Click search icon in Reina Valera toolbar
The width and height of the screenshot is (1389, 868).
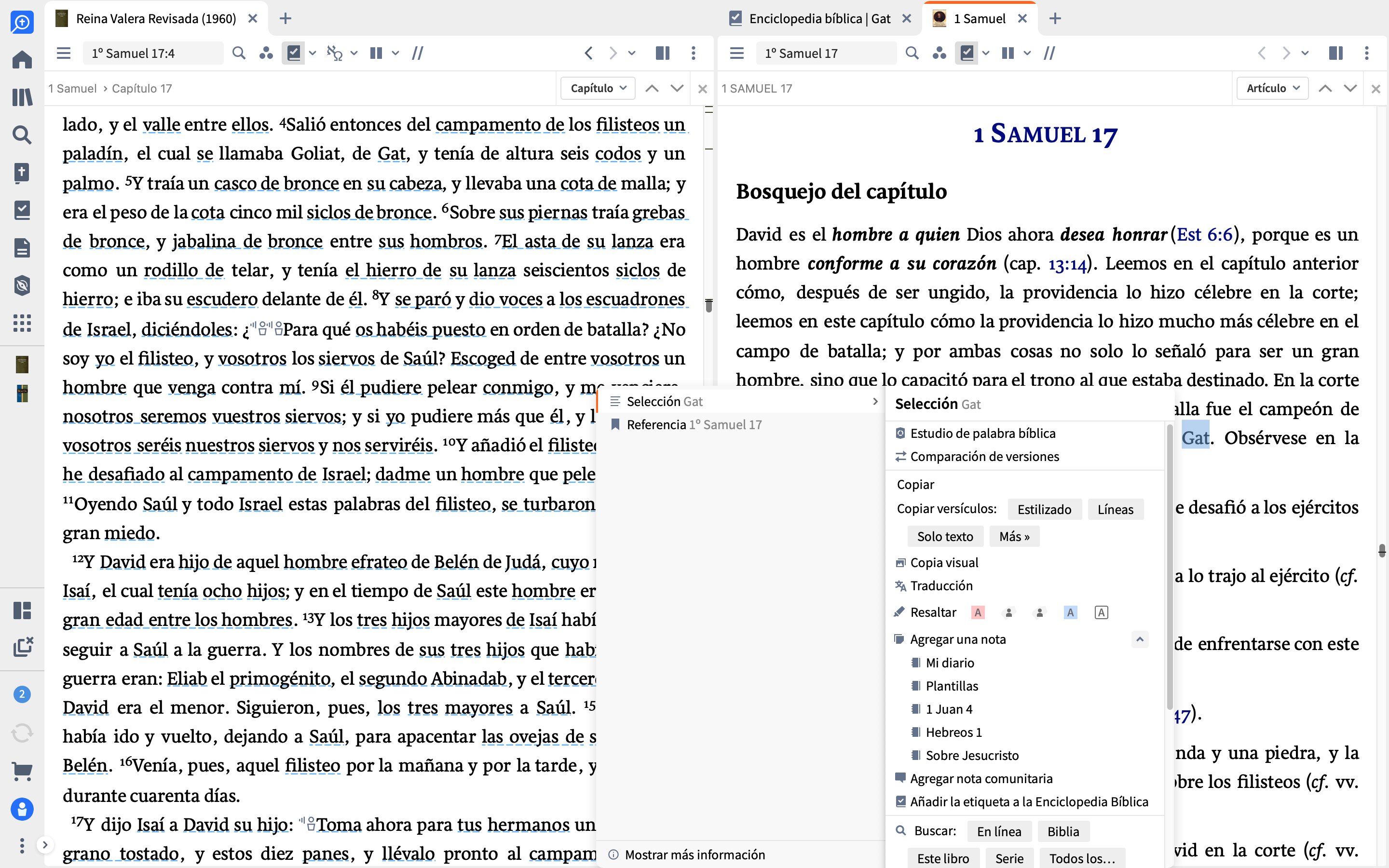[x=239, y=54]
